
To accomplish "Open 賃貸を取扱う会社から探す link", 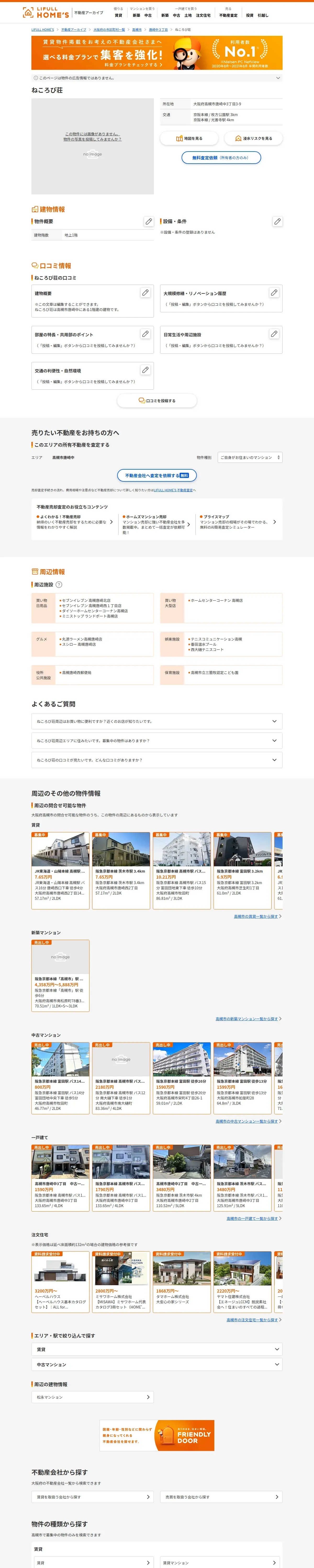I will tap(93, 1497).
